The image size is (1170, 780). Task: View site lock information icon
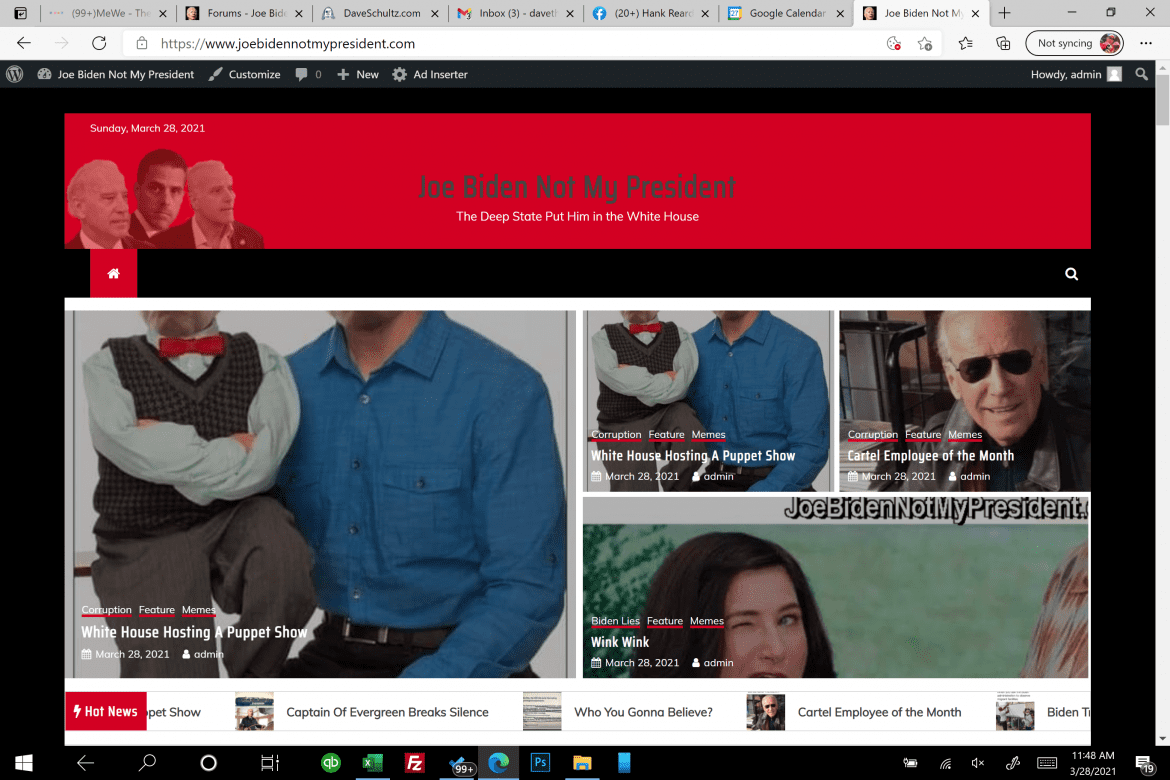point(142,43)
